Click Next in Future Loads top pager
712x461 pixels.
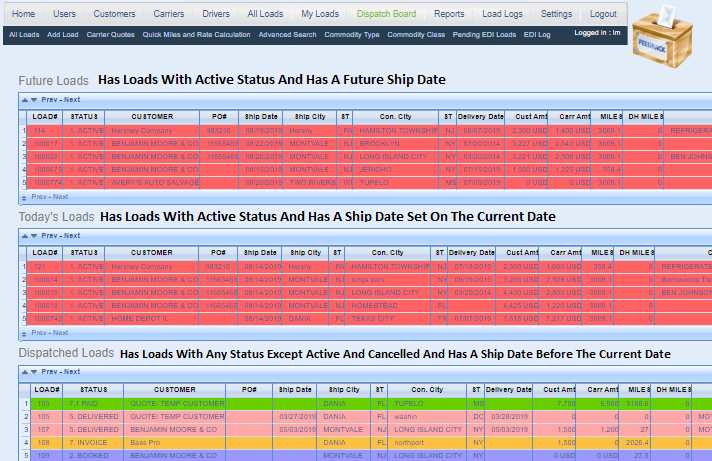[72, 100]
